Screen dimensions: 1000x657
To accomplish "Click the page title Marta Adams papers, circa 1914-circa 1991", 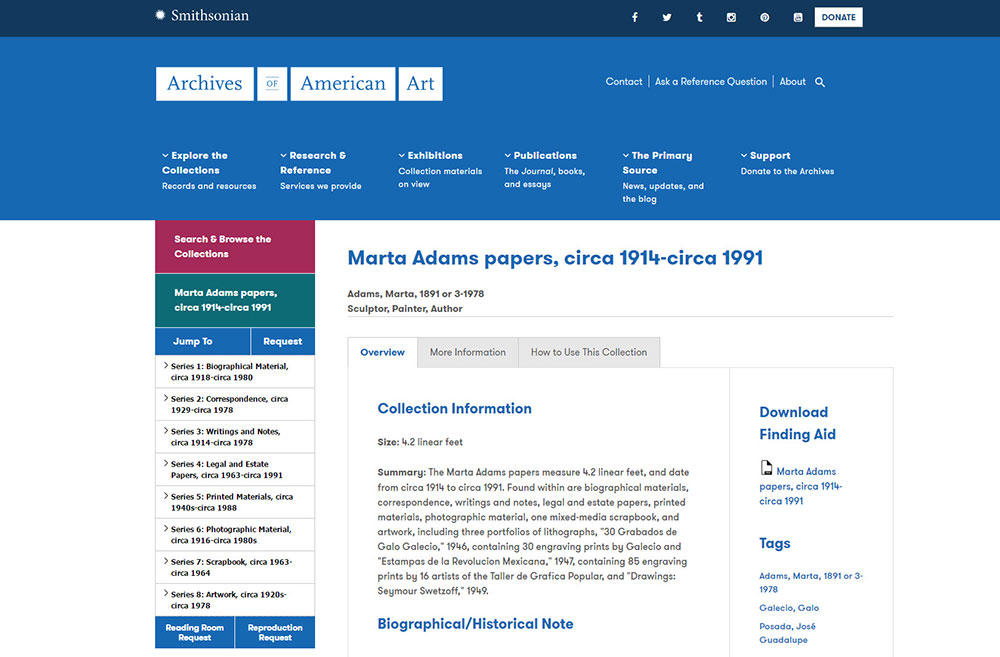I will tap(555, 258).
